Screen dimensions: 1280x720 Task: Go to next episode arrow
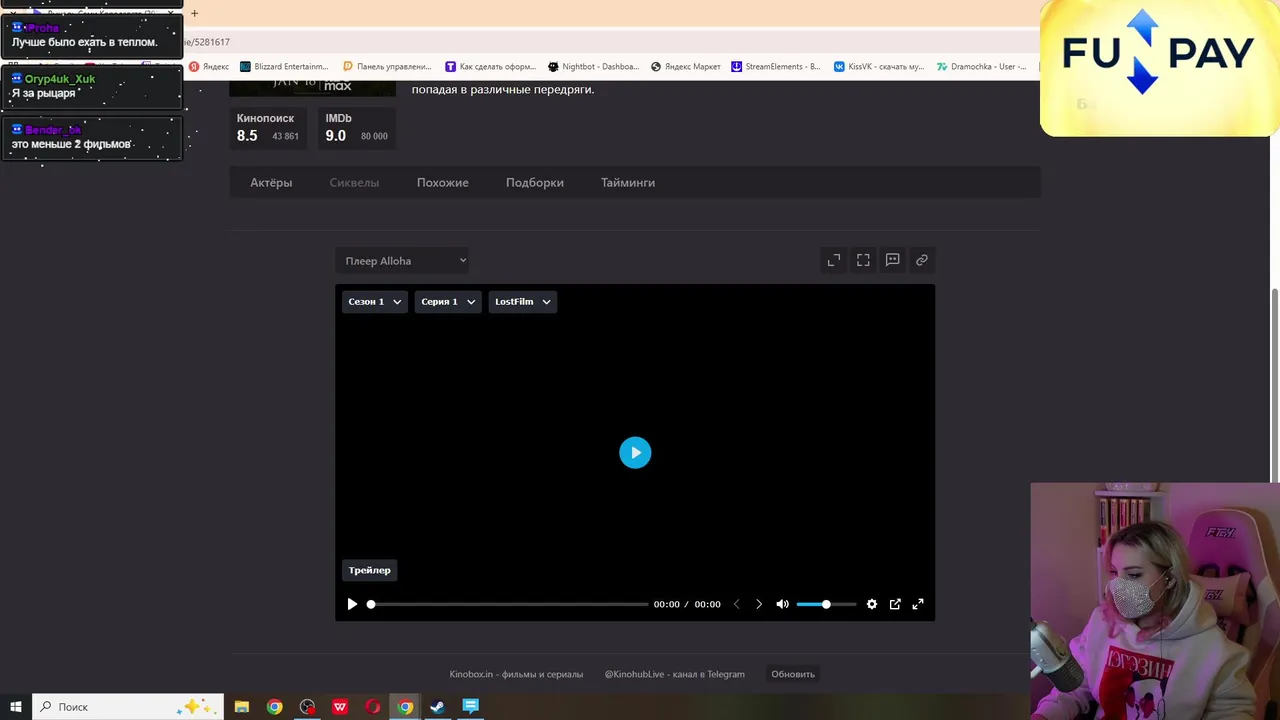[x=759, y=604]
